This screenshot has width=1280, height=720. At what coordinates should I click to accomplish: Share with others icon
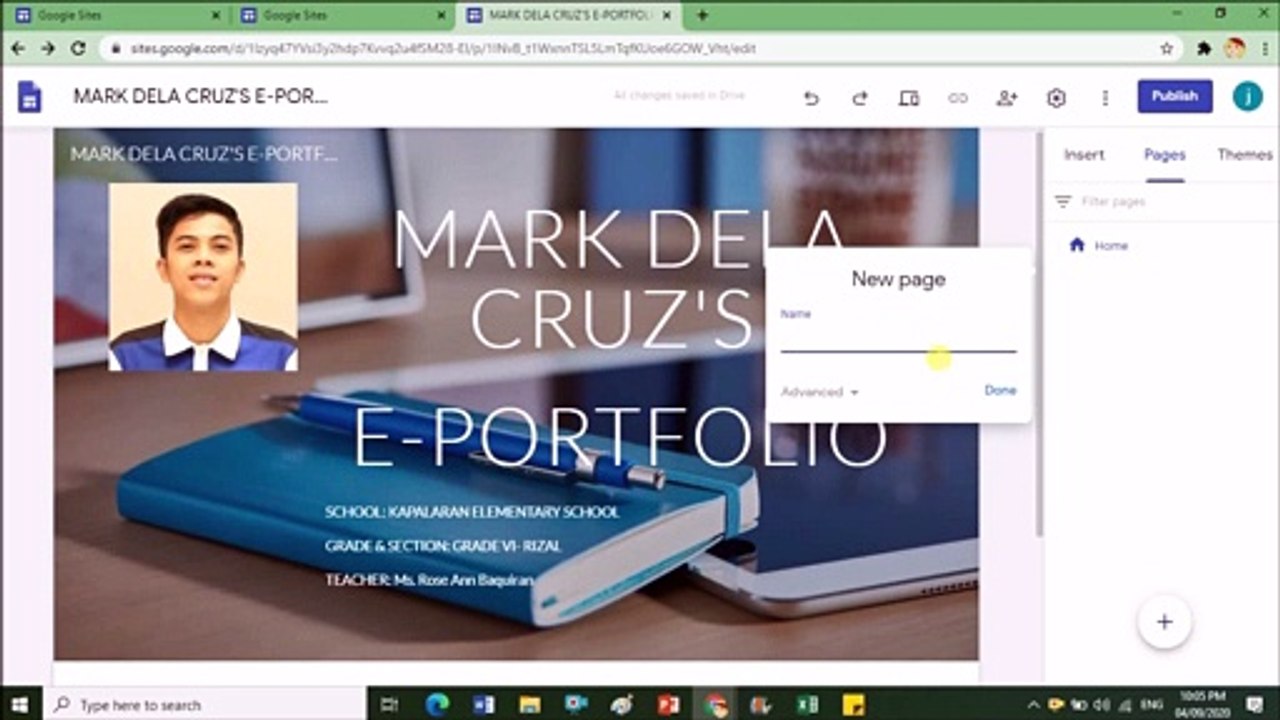coord(1006,98)
